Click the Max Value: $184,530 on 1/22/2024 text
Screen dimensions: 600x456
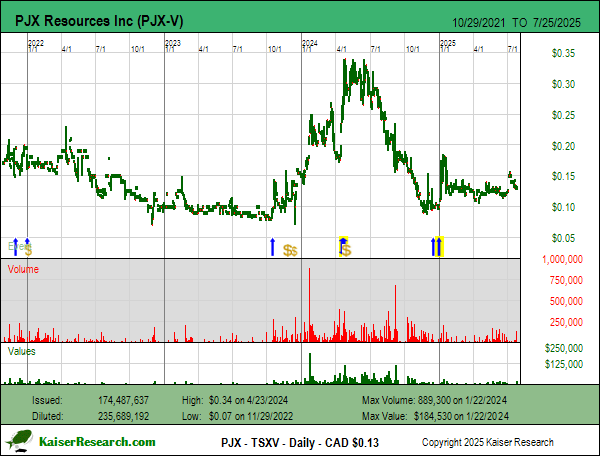click(x=435, y=416)
